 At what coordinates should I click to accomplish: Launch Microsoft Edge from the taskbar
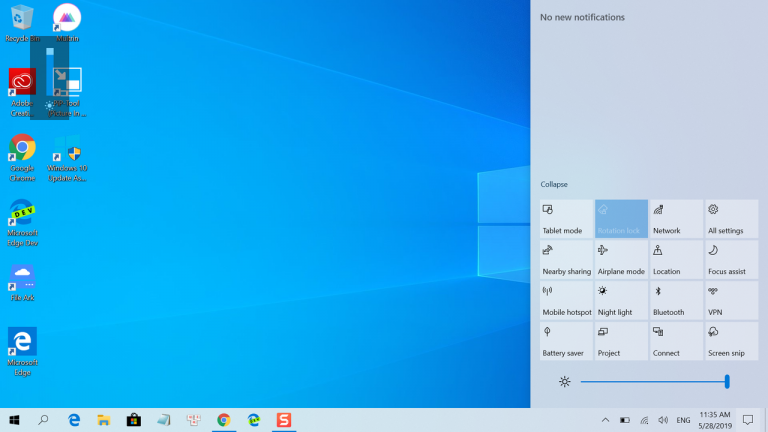tap(74, 420)
